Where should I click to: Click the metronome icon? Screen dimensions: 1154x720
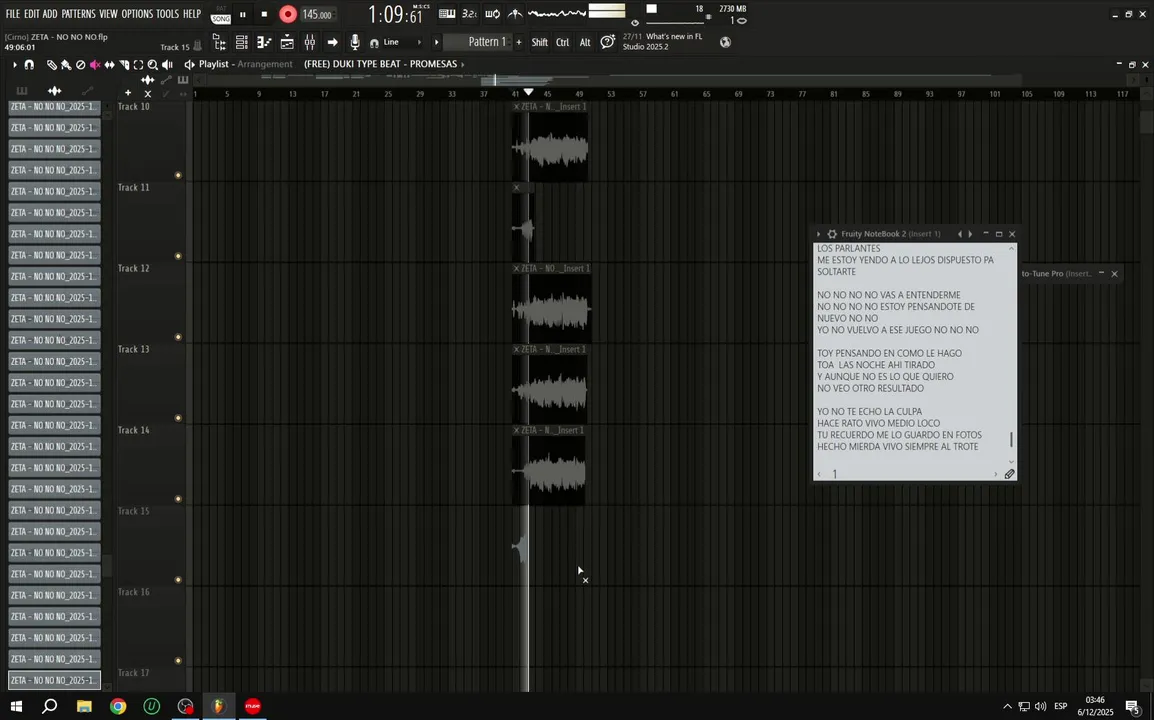(x=515, y=14)
